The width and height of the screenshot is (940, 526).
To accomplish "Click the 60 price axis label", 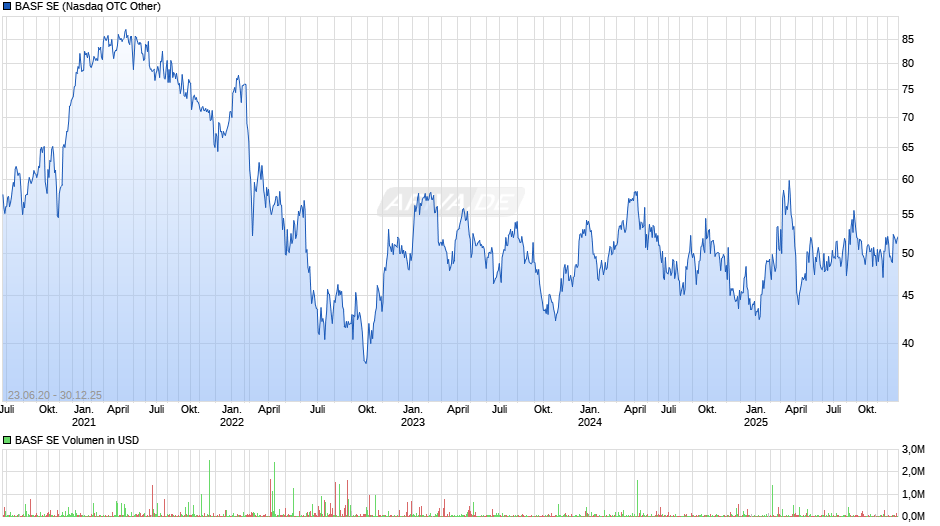I will (x=908, y=179).
